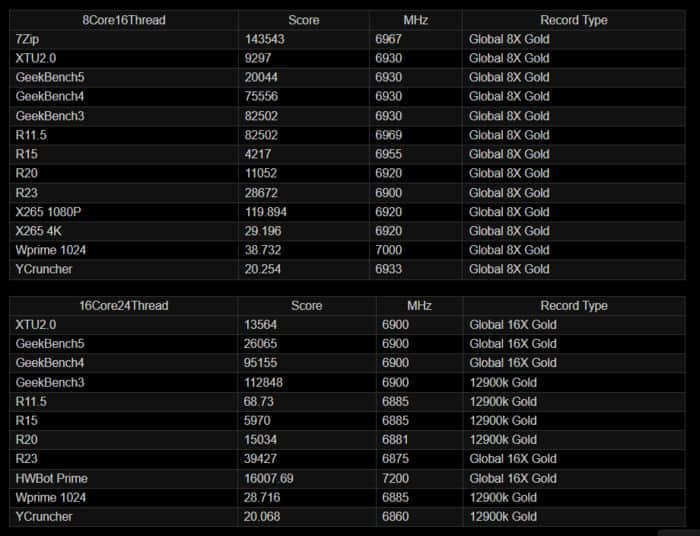Select the 7Zip row label
The width and height of the screenshot is (700, 536).
(27, 39)
